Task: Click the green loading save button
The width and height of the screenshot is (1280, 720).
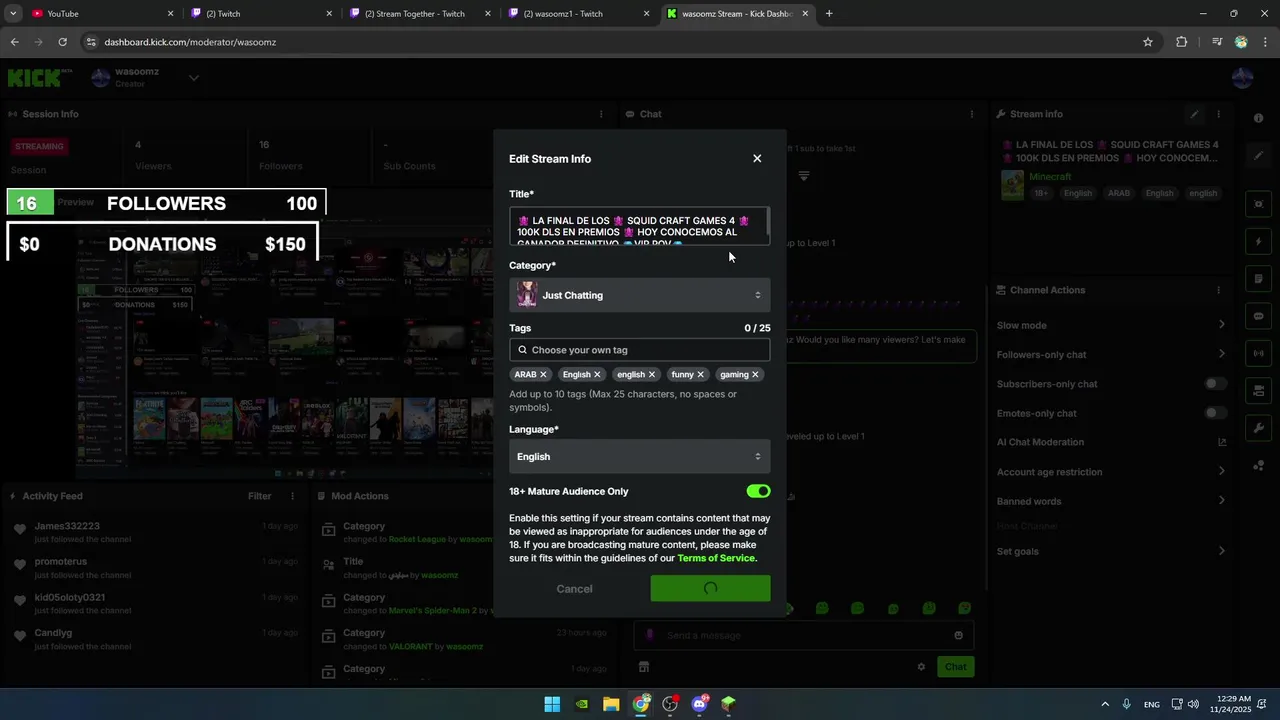Action: [x=710, y=589]
